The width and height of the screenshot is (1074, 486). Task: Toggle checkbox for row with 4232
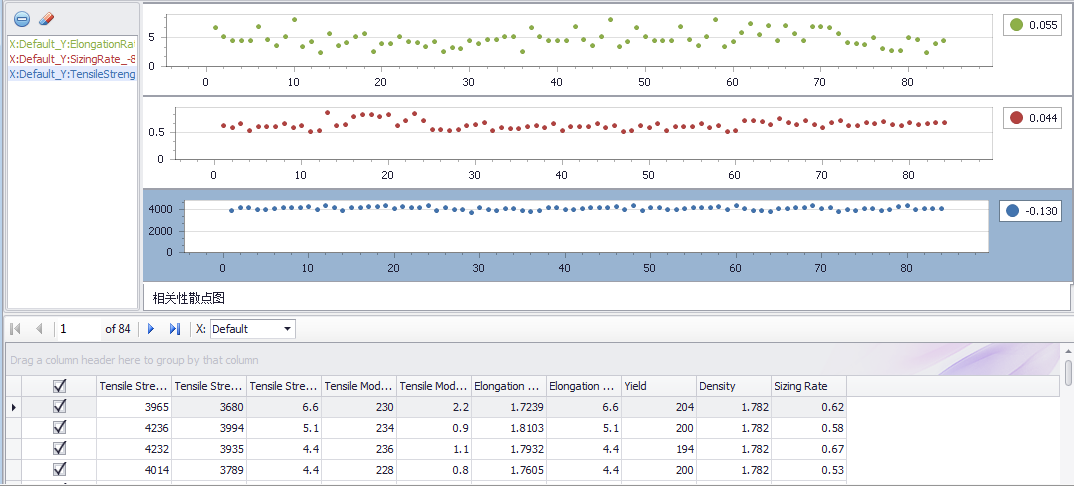coord(60,448)
